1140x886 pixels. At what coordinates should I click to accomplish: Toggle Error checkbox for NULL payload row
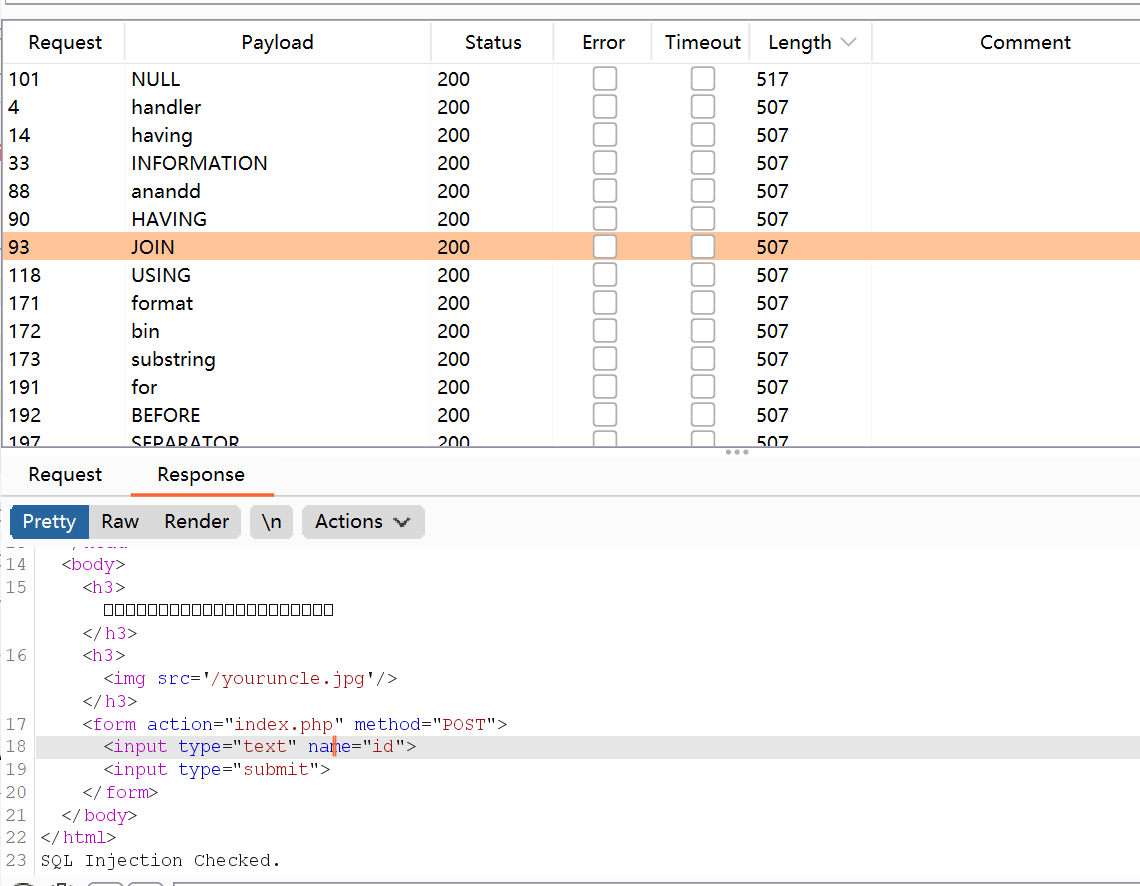(x=605, y=79)
